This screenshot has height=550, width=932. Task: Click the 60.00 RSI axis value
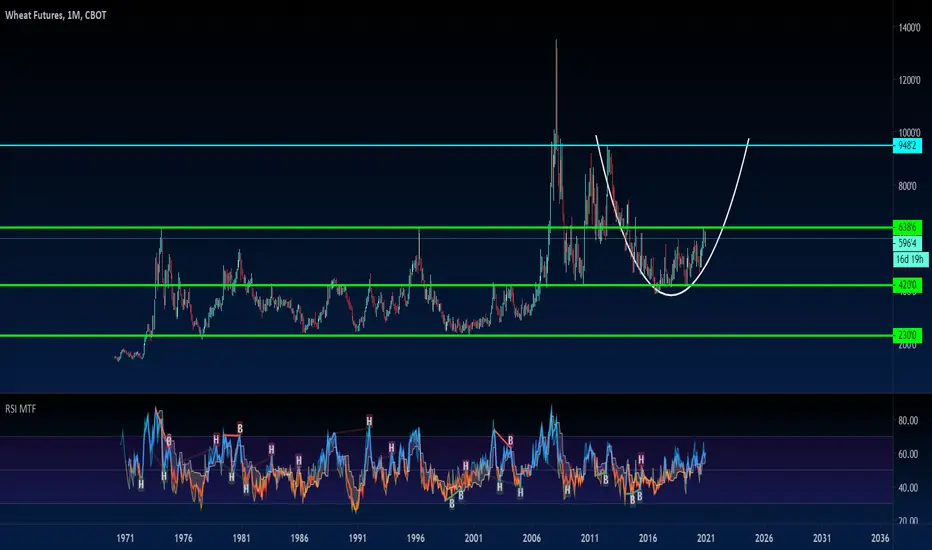(908, 454)
